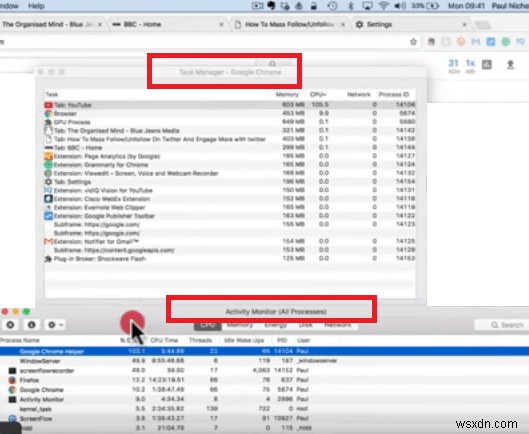Viewport: 529px width, 434px height.
Task: Click the Grammarly extension icon in Chrome's toolbar
Action: tap(505, 42)
